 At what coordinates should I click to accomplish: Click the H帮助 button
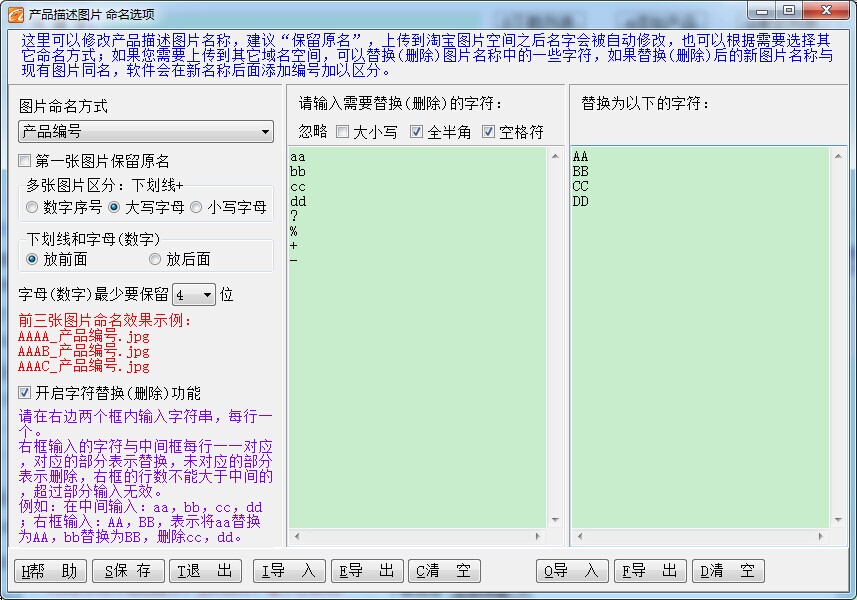pyautogui.click(x=49, y=571)
